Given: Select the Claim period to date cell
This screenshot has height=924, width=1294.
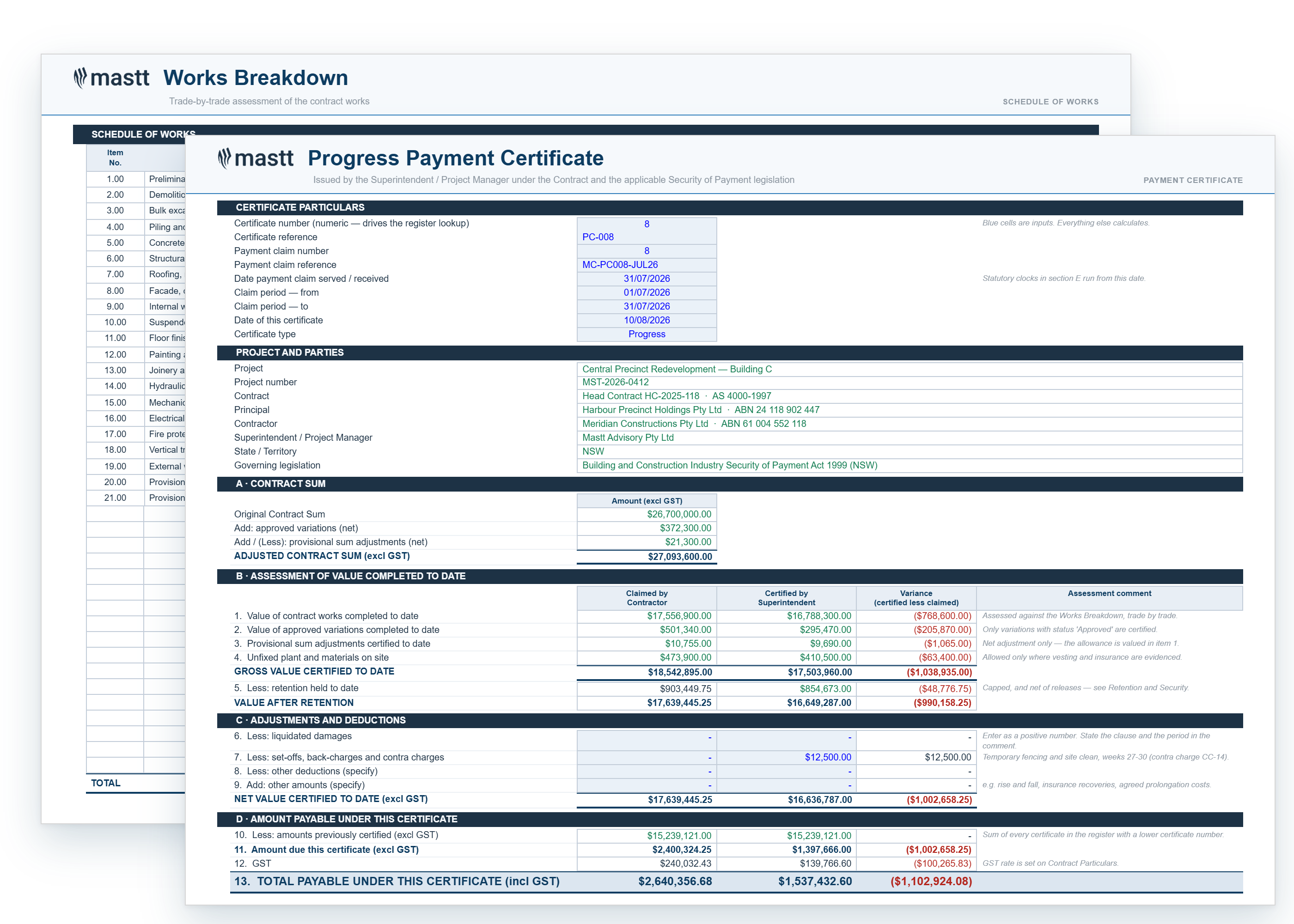Looking at the screenshot, I should 647,306.
